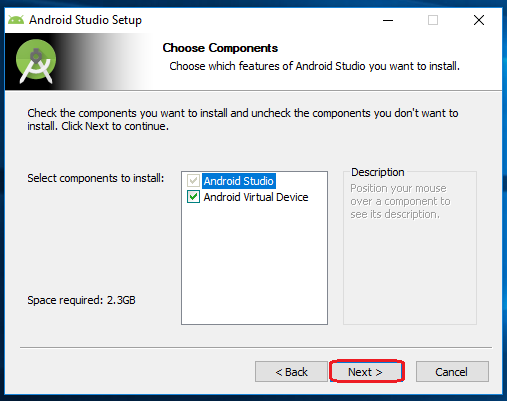Minimize the Android Studio Setup window
507x401 pixels.
(x=388, y=20)
